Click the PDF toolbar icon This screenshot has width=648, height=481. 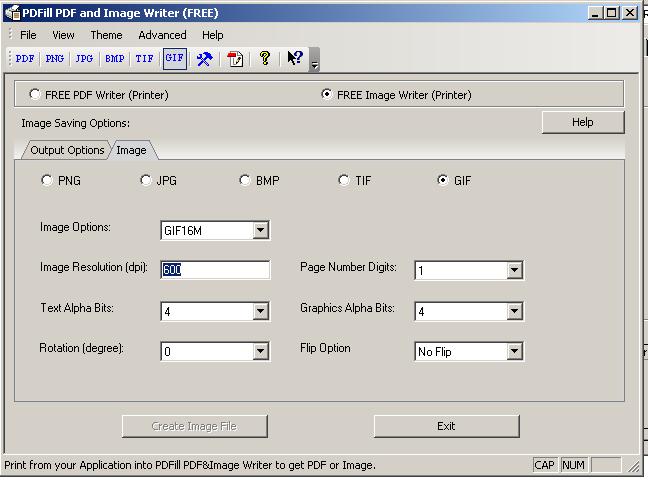(25, 59)
